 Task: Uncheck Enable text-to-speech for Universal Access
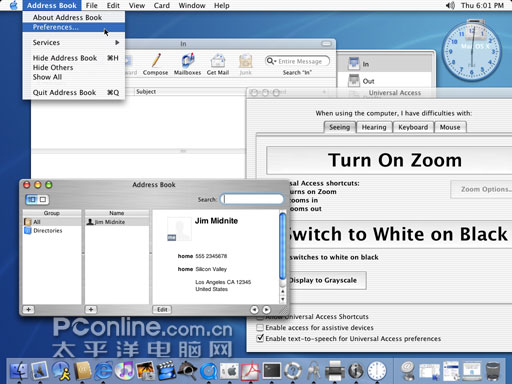pyautogui.click(x=260, y=338)
